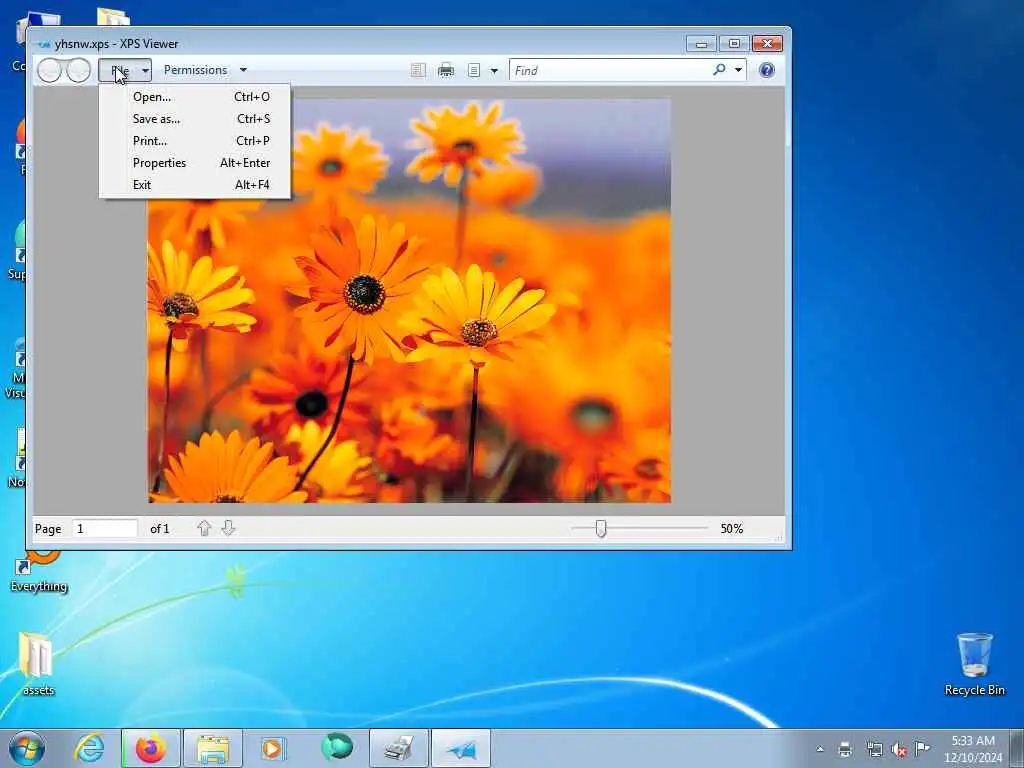The image size is (1024, 768).
Task: Launch Firefox from the taskbar
Action: (150, 748)
